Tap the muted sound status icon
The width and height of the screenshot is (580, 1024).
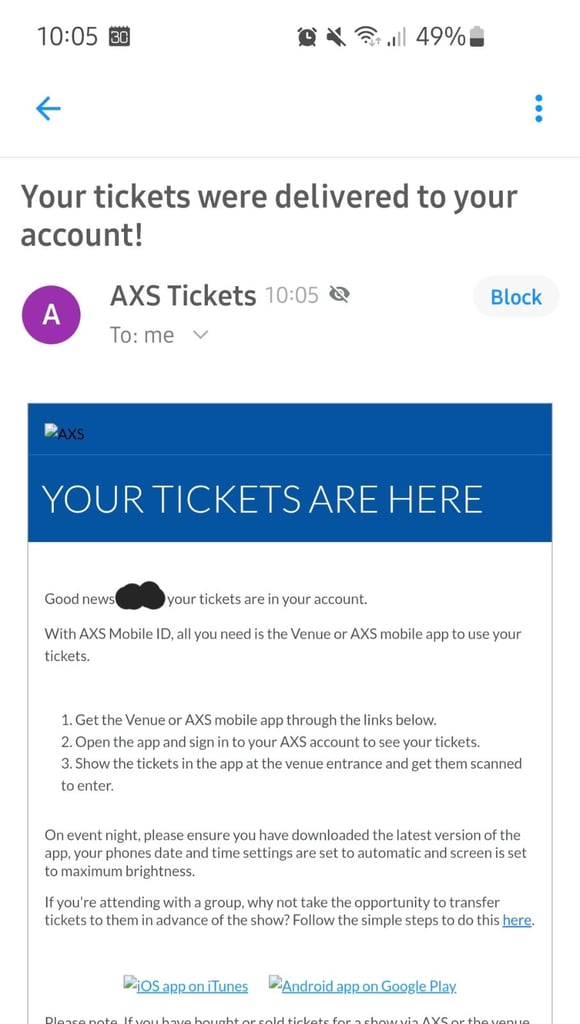click(336, 38)
